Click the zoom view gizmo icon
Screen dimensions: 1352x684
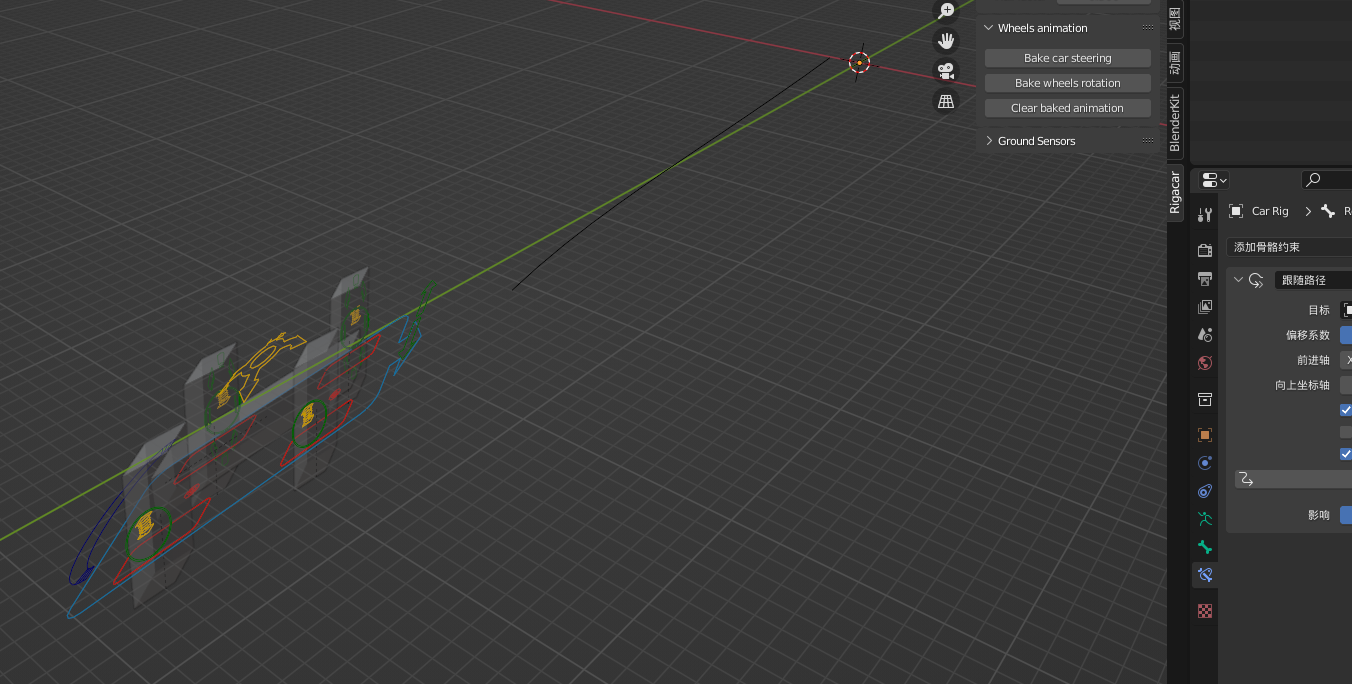[x=946, y=11]
